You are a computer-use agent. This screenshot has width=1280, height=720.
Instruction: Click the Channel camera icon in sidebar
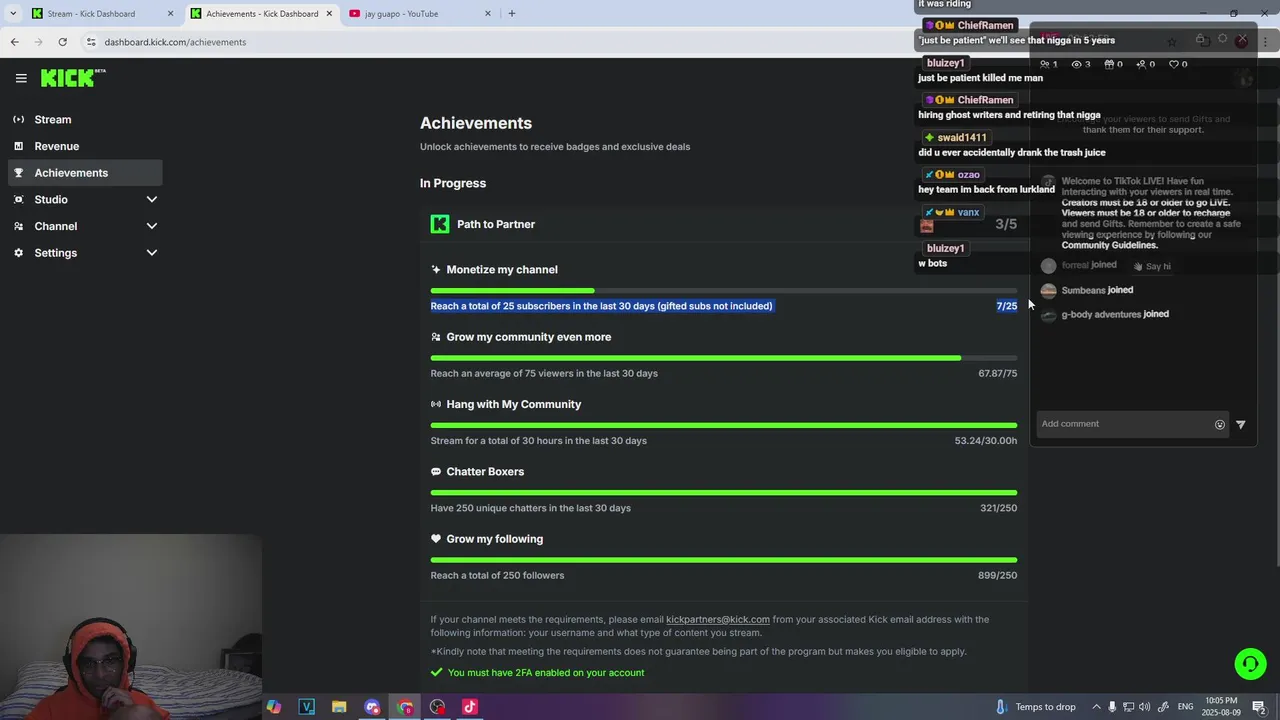point(18,226)
